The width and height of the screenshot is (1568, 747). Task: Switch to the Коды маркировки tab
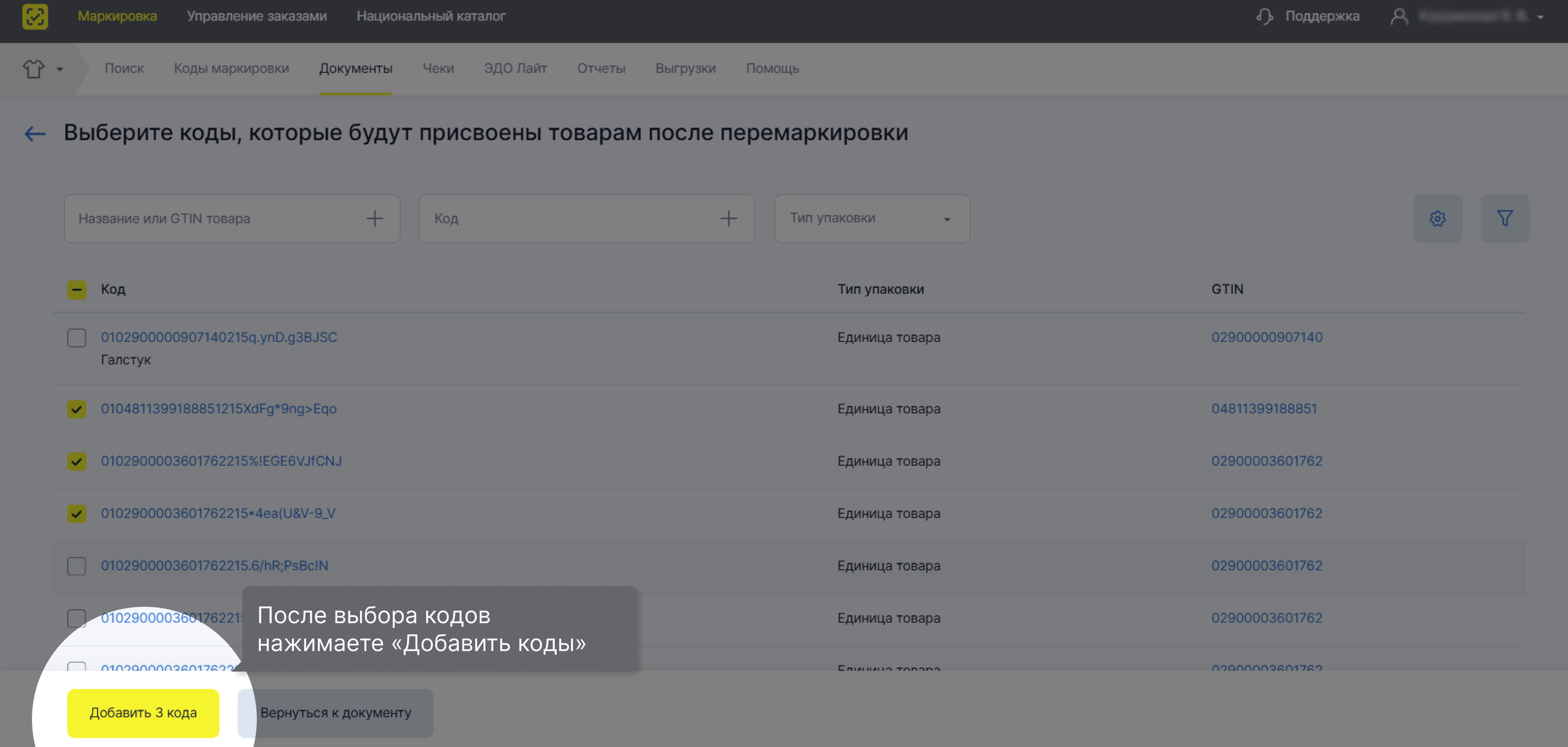click(x=231, y=69)
